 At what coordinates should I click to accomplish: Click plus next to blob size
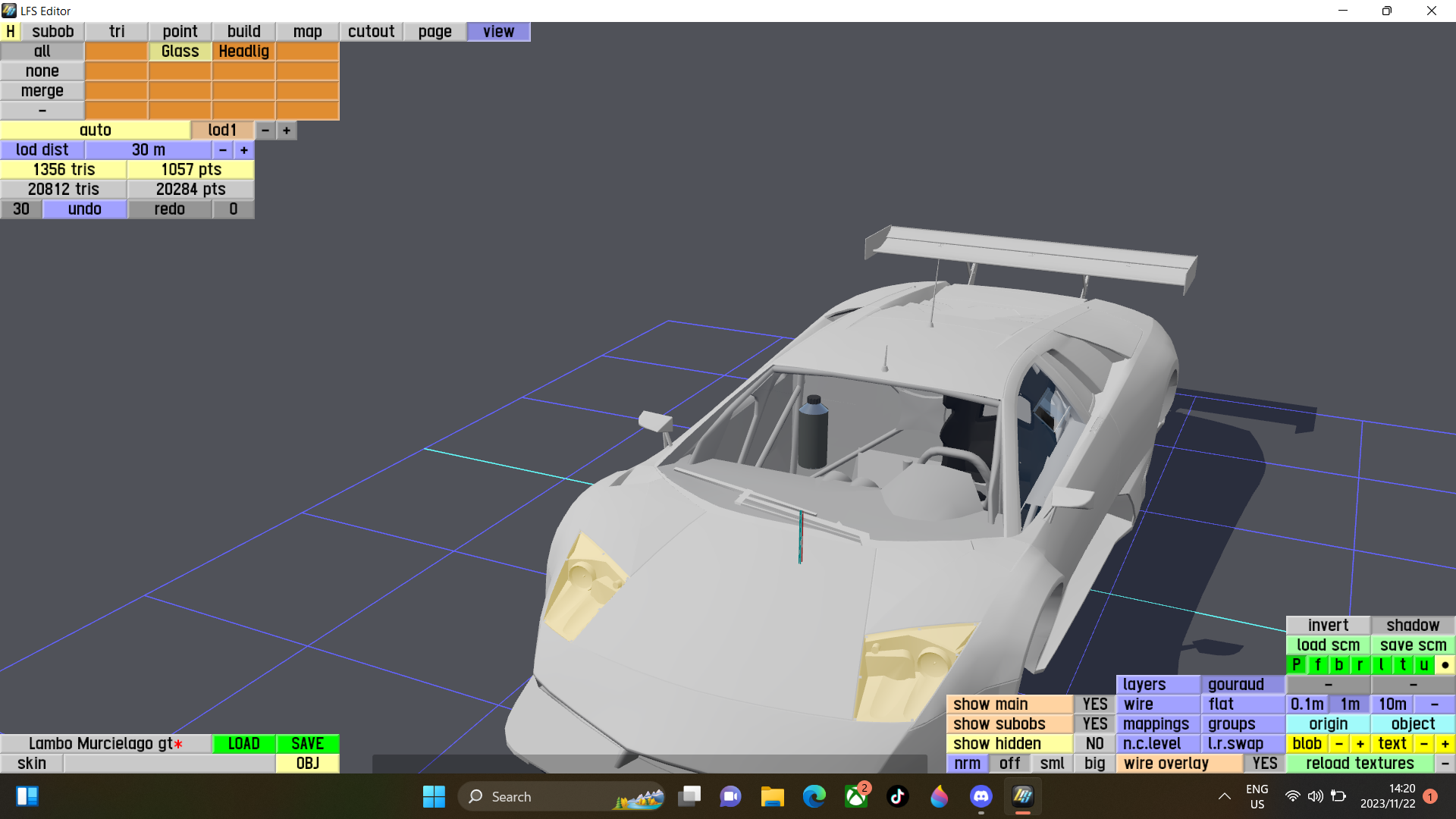pos(1360,744)
